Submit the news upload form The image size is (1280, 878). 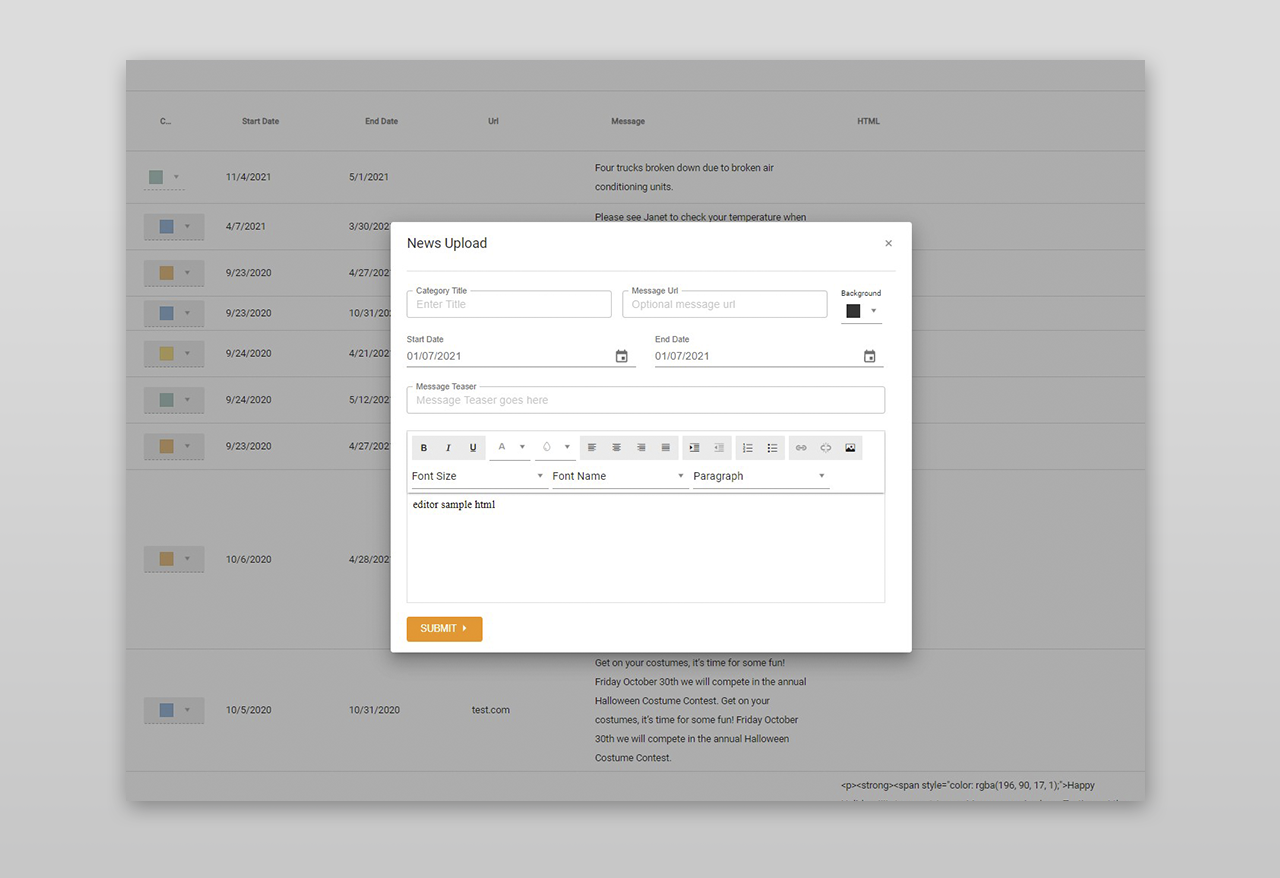click(x=444, y=629)
